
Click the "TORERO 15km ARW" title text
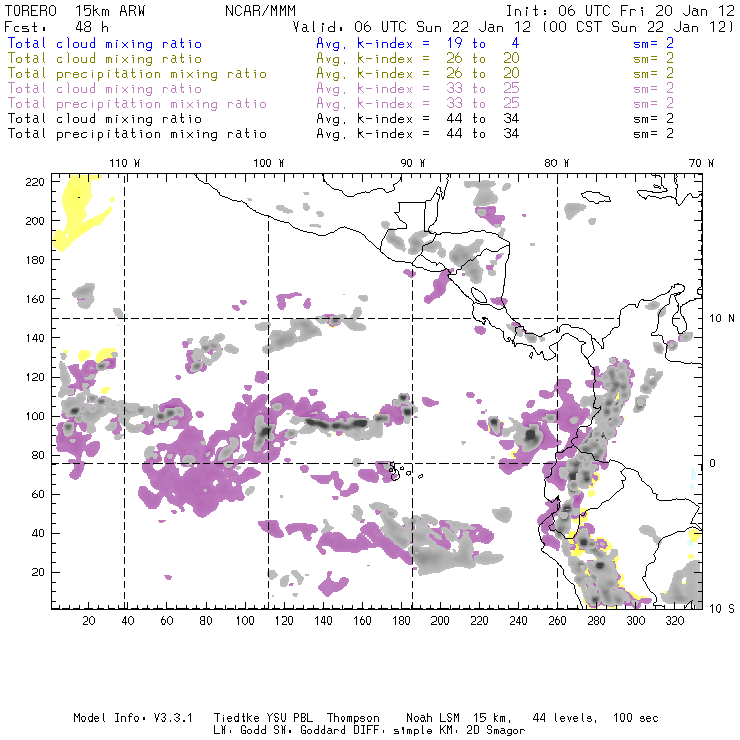click(x=75, y=11)
